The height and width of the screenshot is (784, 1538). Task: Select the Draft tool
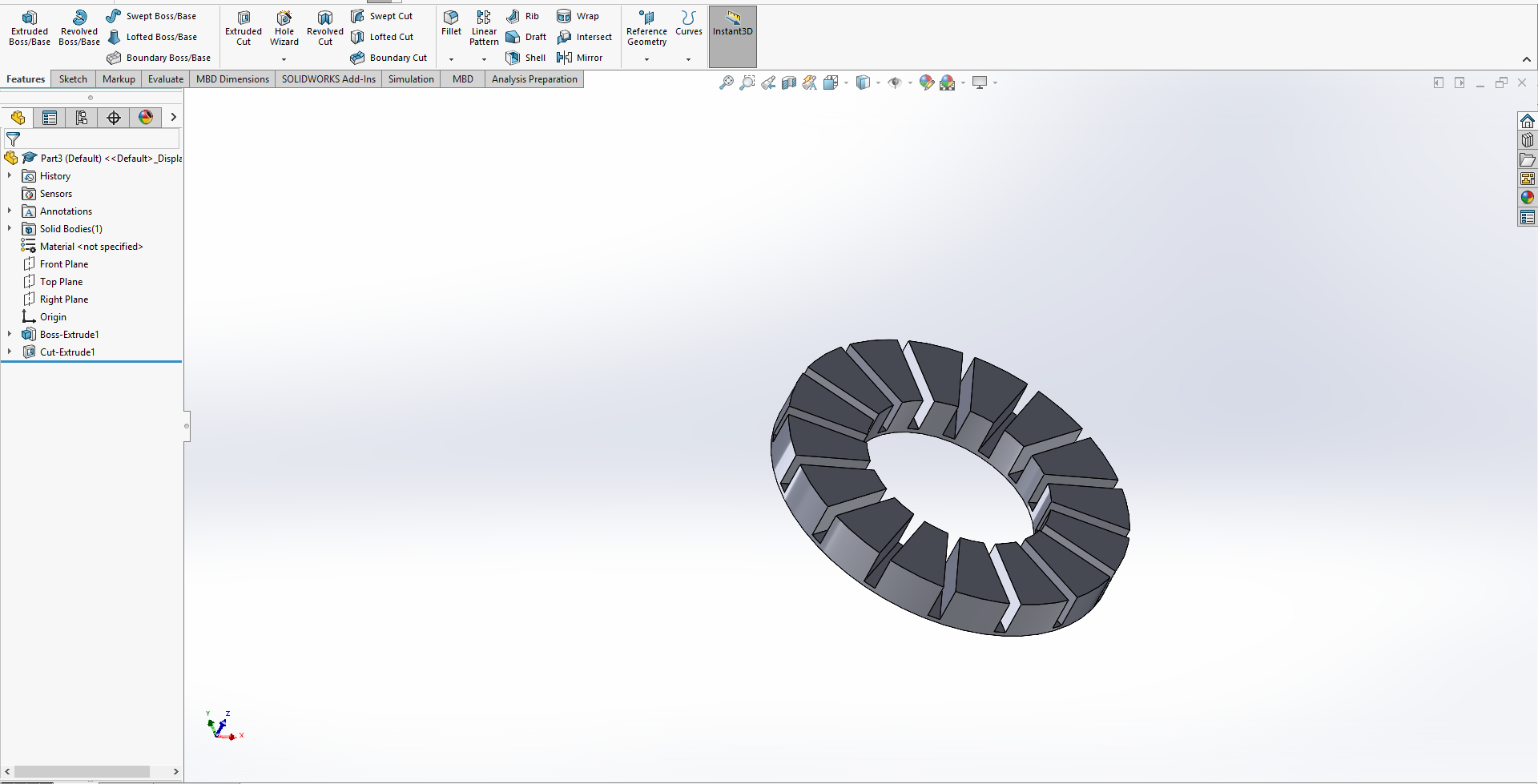(525, 37)
